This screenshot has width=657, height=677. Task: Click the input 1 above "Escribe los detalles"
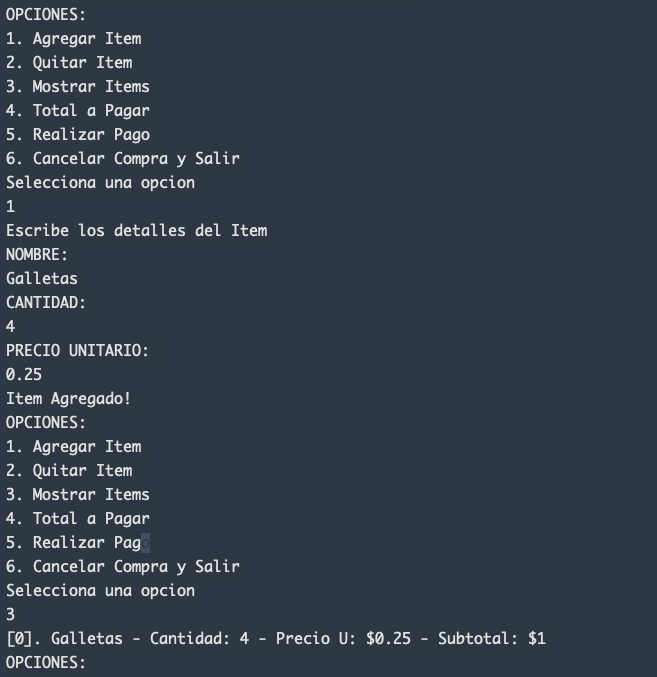(11, 206)
